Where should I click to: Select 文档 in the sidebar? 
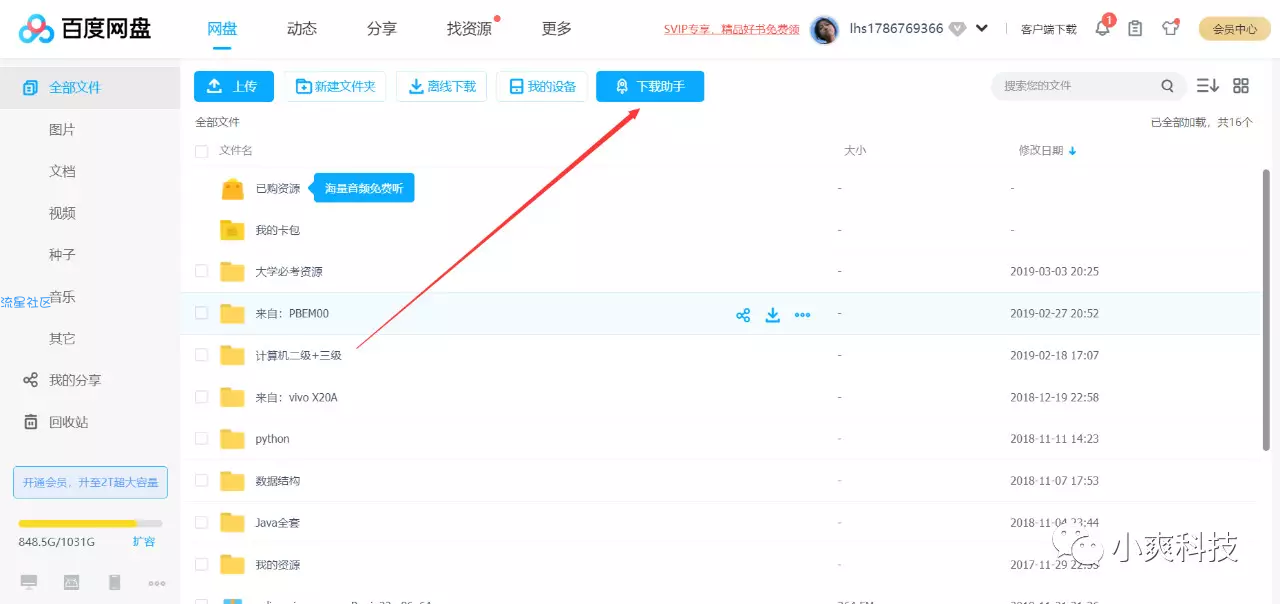click(x=62, y=171)
